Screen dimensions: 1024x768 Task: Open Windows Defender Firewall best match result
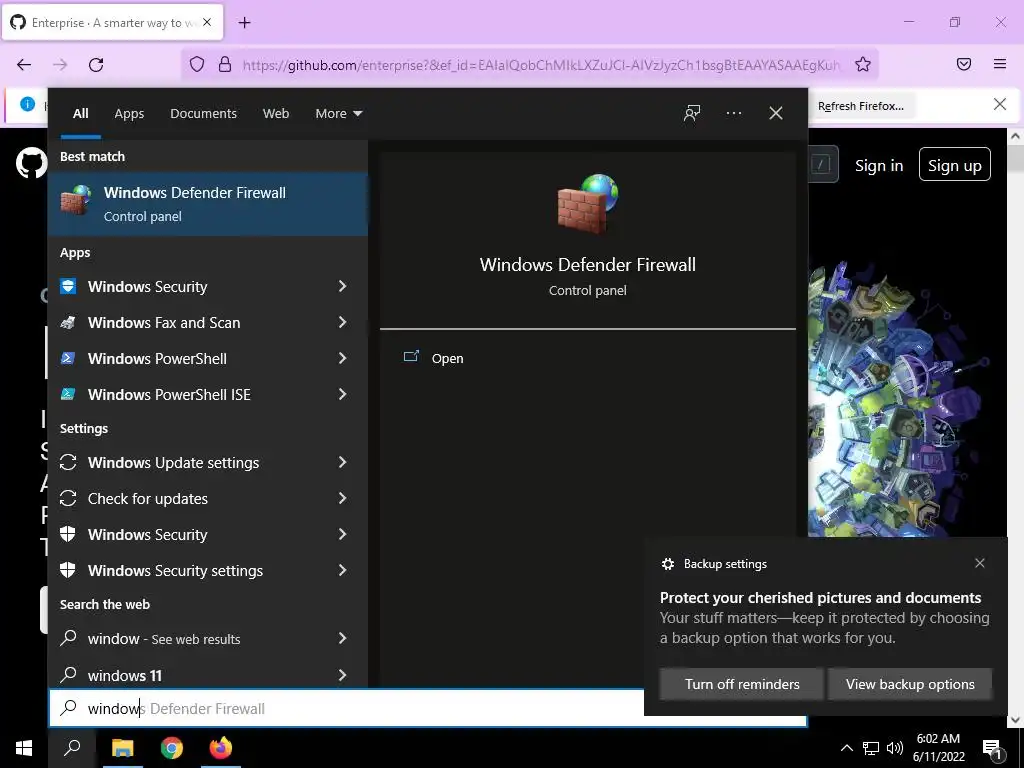[x=208, y=204]
